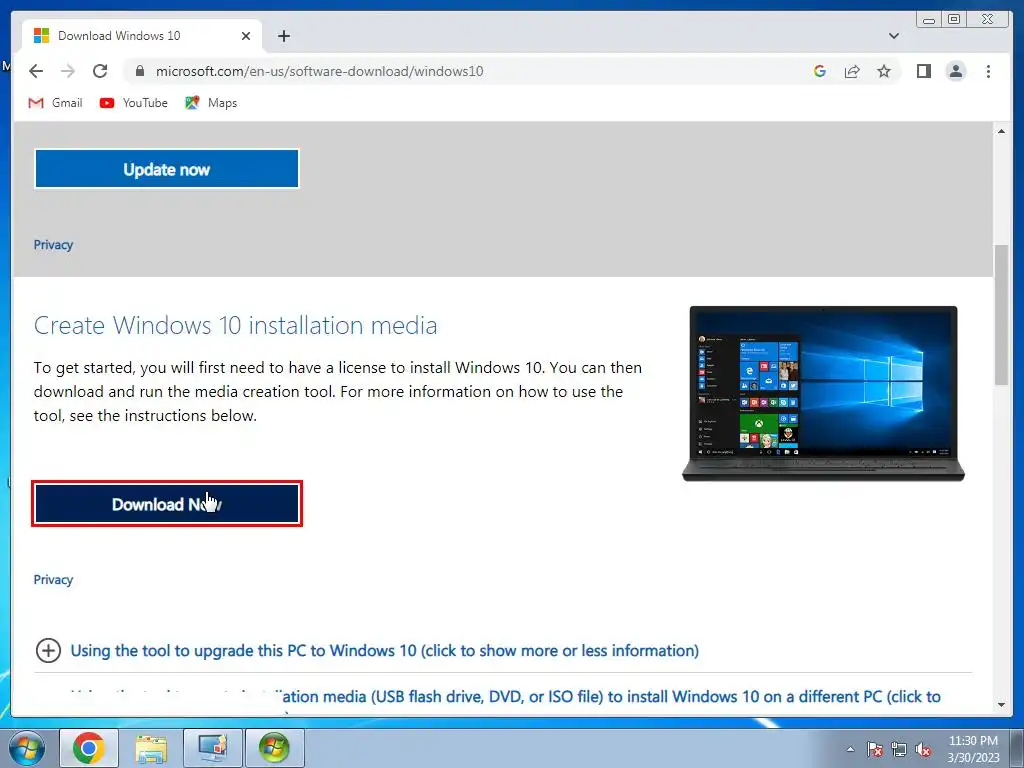Open the YouTube bookmark
1024x768 pixels.
[x=134, y=103]
